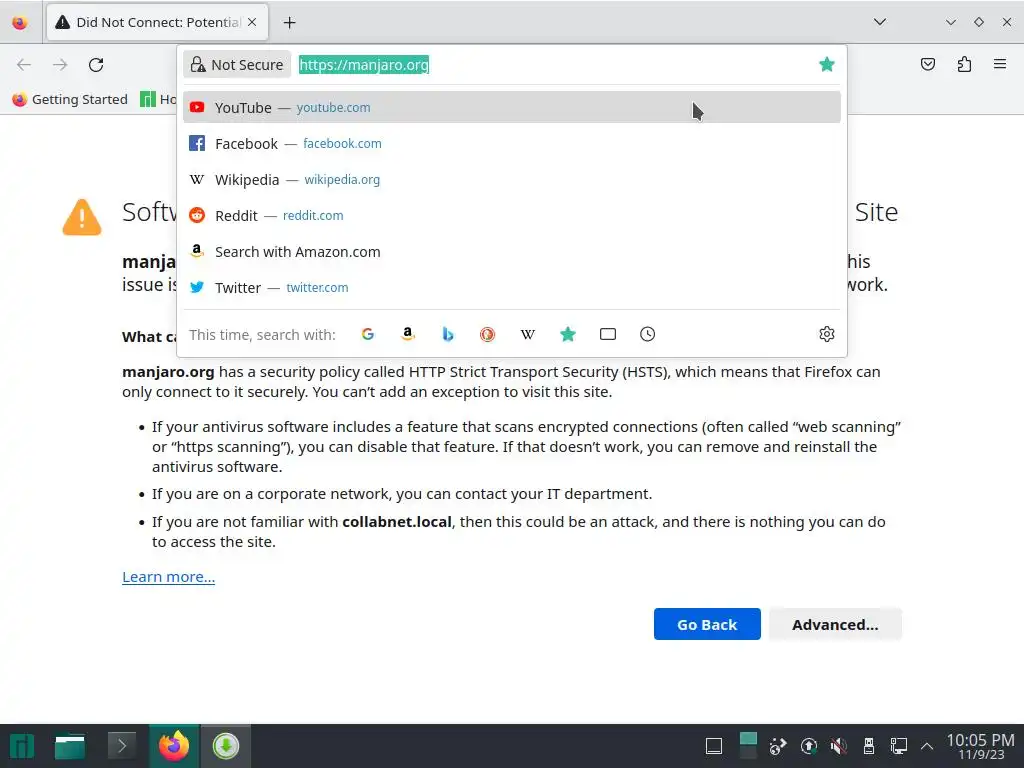This screenshot has width=1024, height=768.
Task: Click the virtual desktop pager
Action: 748,746
